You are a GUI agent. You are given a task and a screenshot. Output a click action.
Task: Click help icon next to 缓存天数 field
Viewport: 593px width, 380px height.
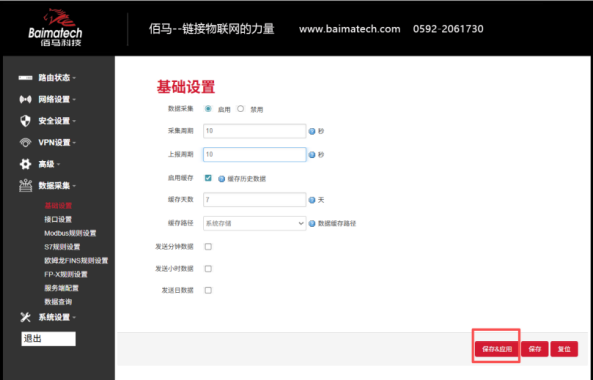click(x=312, y=200)
